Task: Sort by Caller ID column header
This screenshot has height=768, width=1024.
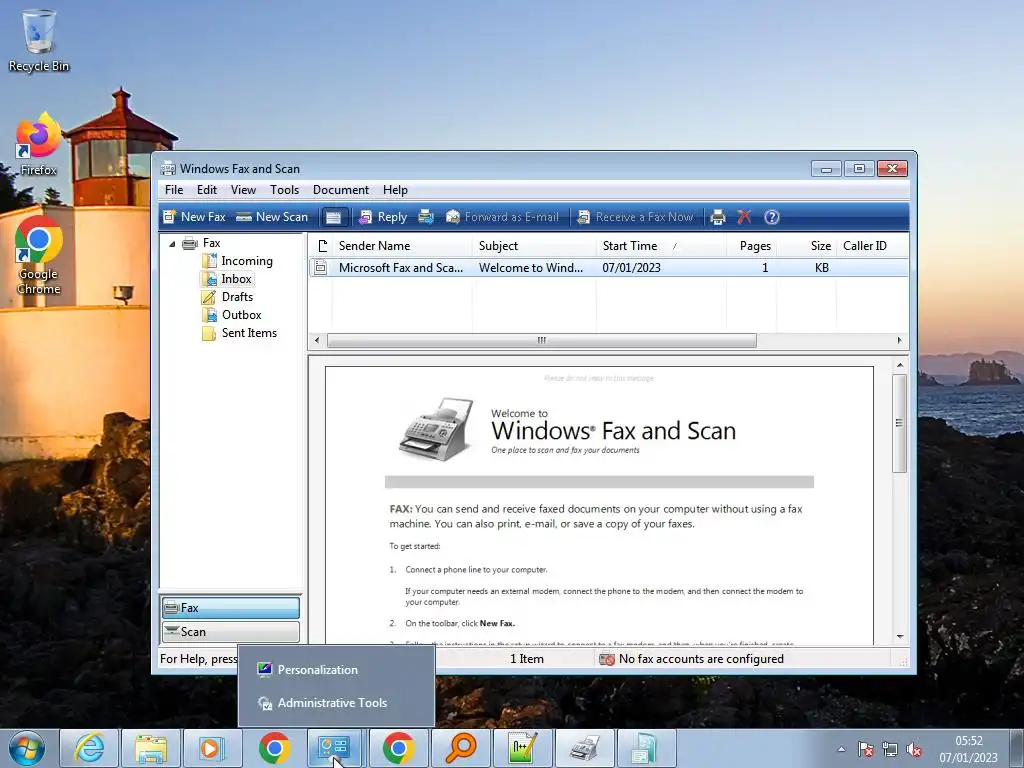Action: [871, 246]
